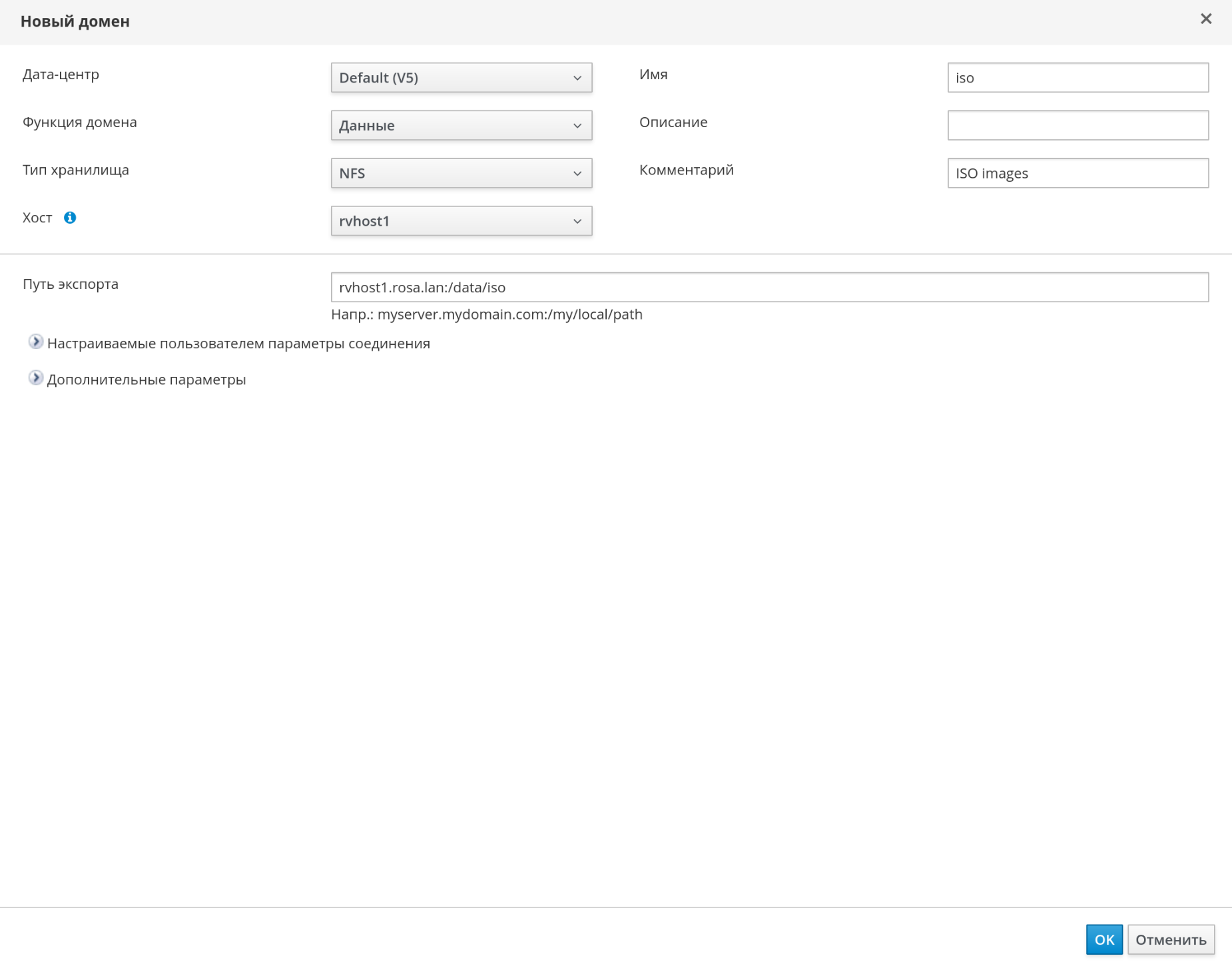
Task: Click the Дата-центр label text
Action: tap(61, 75)
